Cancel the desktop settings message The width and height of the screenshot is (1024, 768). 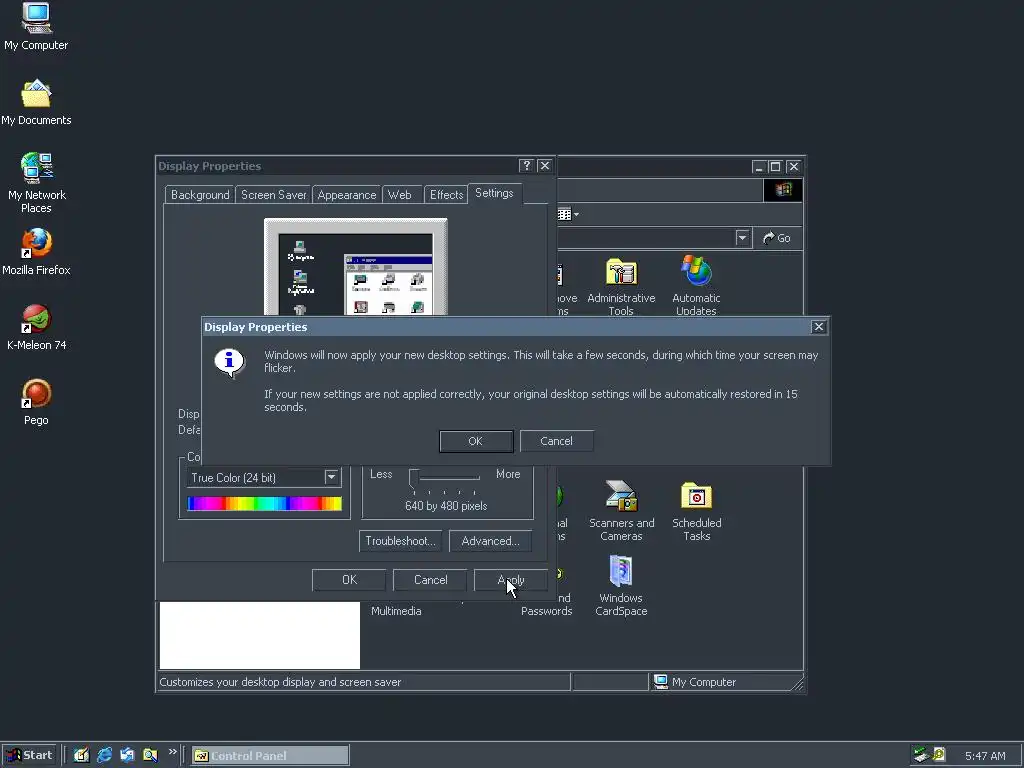pos(556,441)
